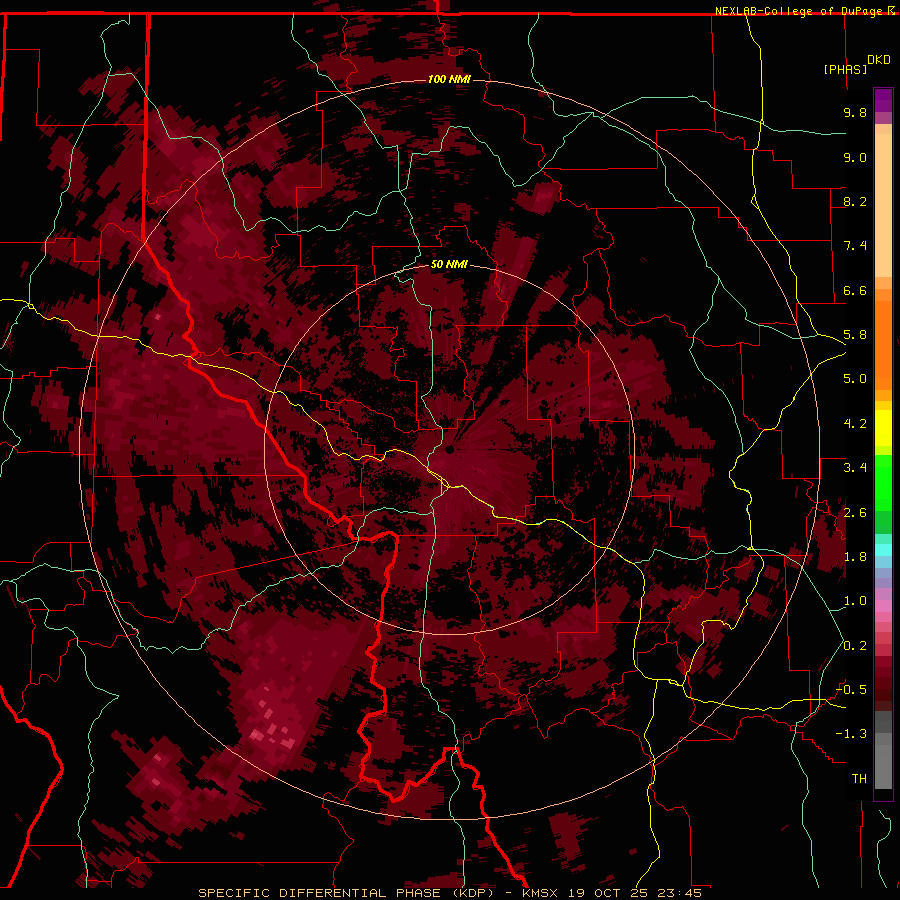
Task: Pick the yellow band on the color scale
Action: pos(883,428)
